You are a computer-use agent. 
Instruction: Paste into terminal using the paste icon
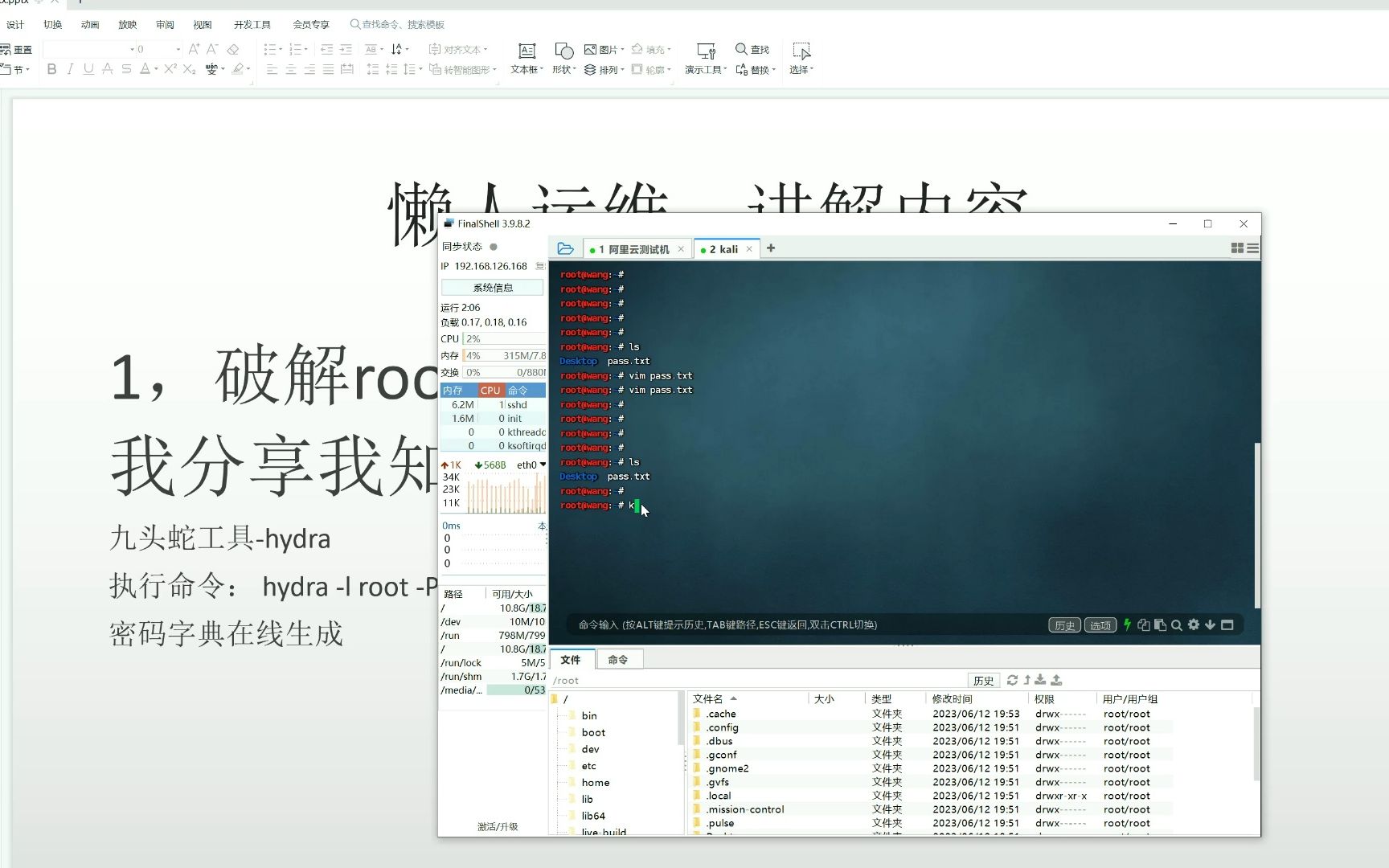coord(1160,624)
